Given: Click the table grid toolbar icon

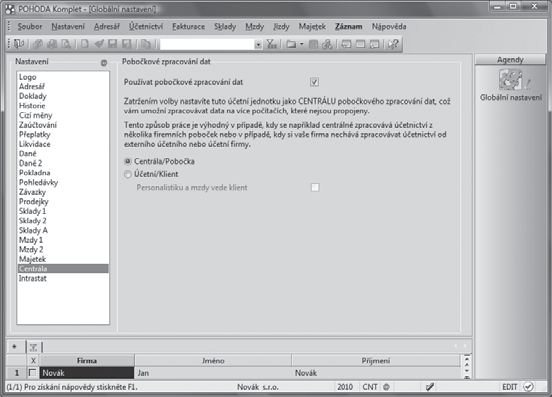Looking at the screenshot, I should tap(313, 44).
